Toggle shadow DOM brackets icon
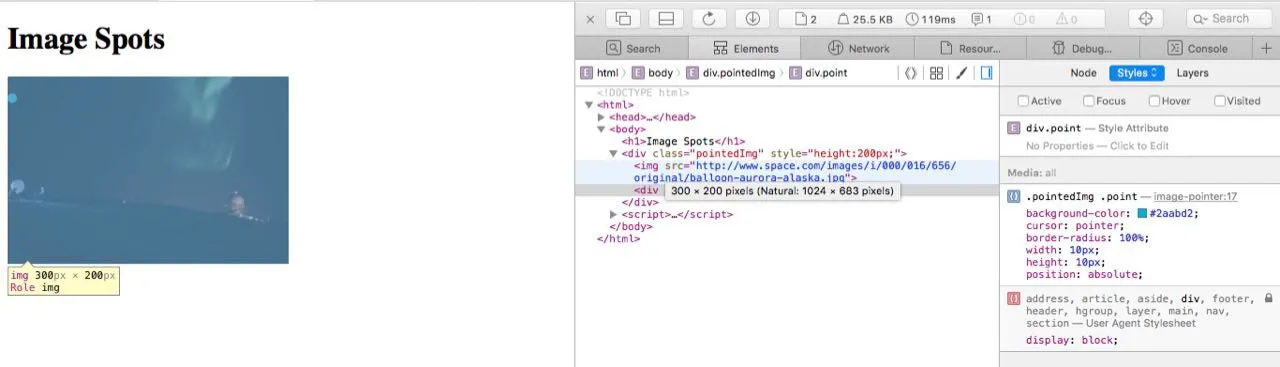This screenshot has width=1280, height=367. (x=911, y=73)
